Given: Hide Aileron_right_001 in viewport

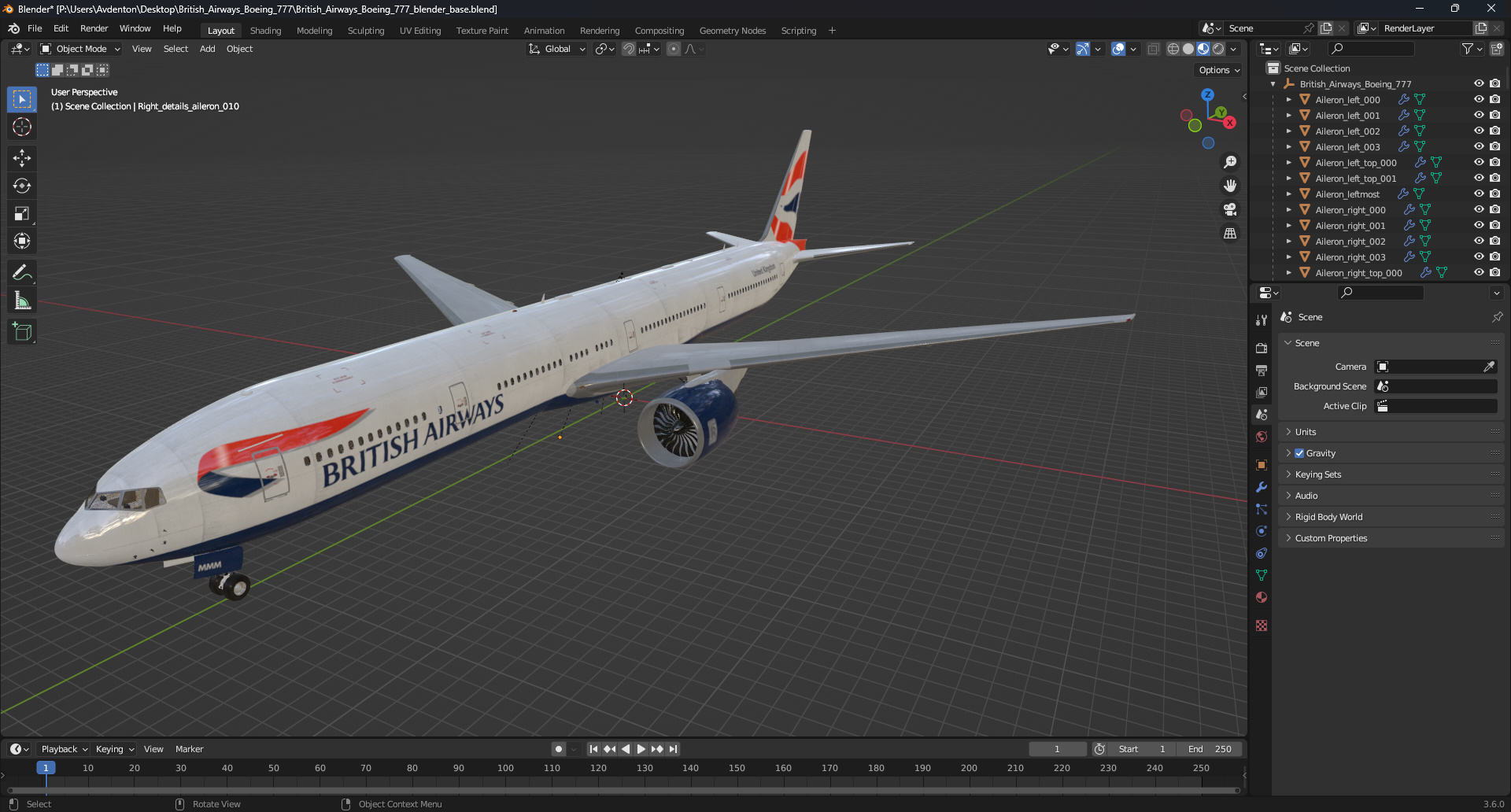Looking at the screenshot, I should click(x=1479, y=226).
